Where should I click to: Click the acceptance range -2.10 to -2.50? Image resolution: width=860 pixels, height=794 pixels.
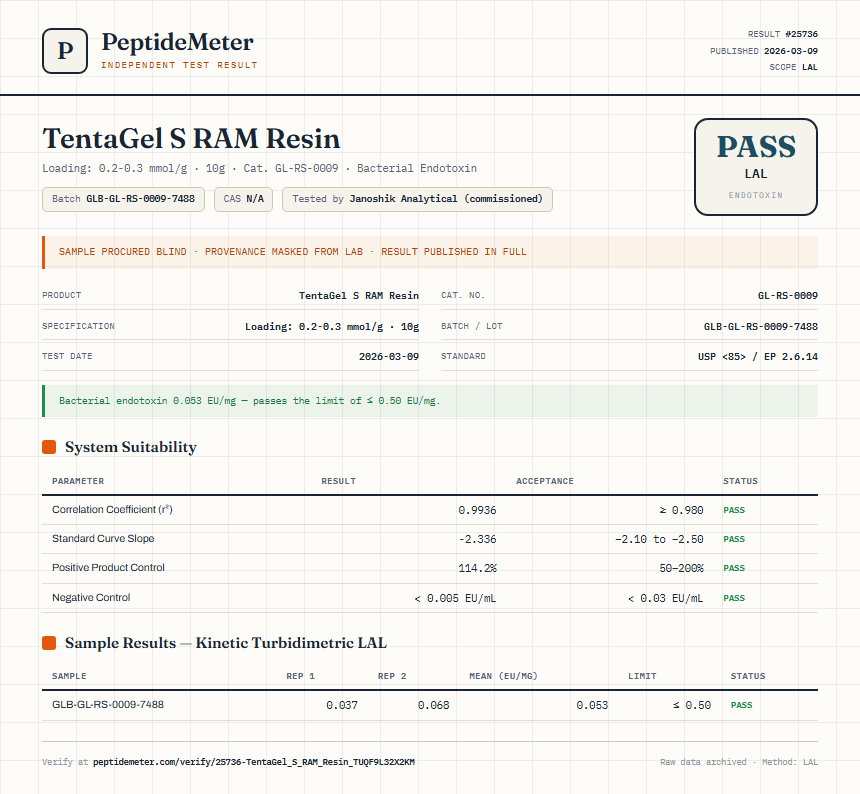(x=659, y=539)
